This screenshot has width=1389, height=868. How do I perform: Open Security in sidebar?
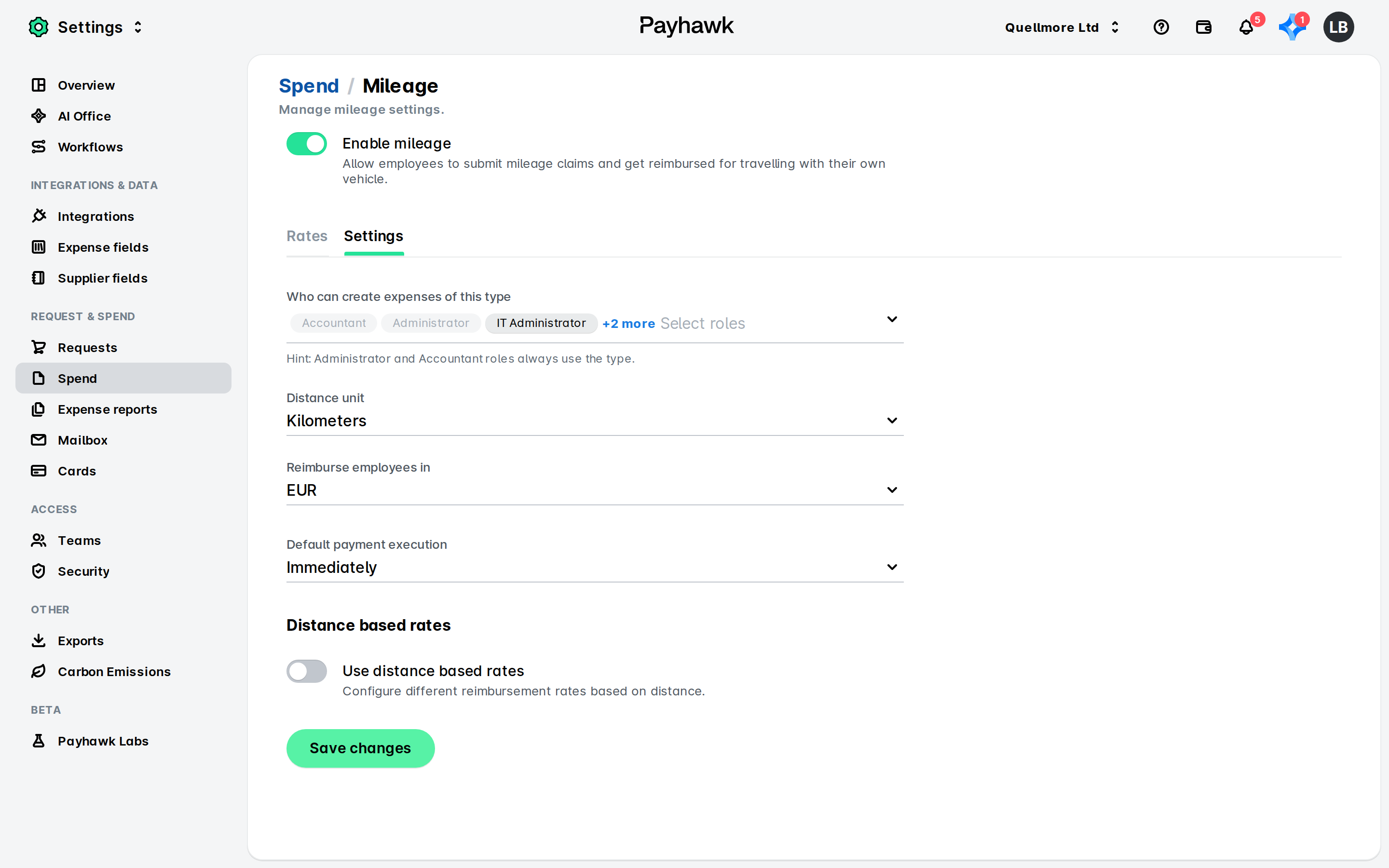tap(123, 571)
